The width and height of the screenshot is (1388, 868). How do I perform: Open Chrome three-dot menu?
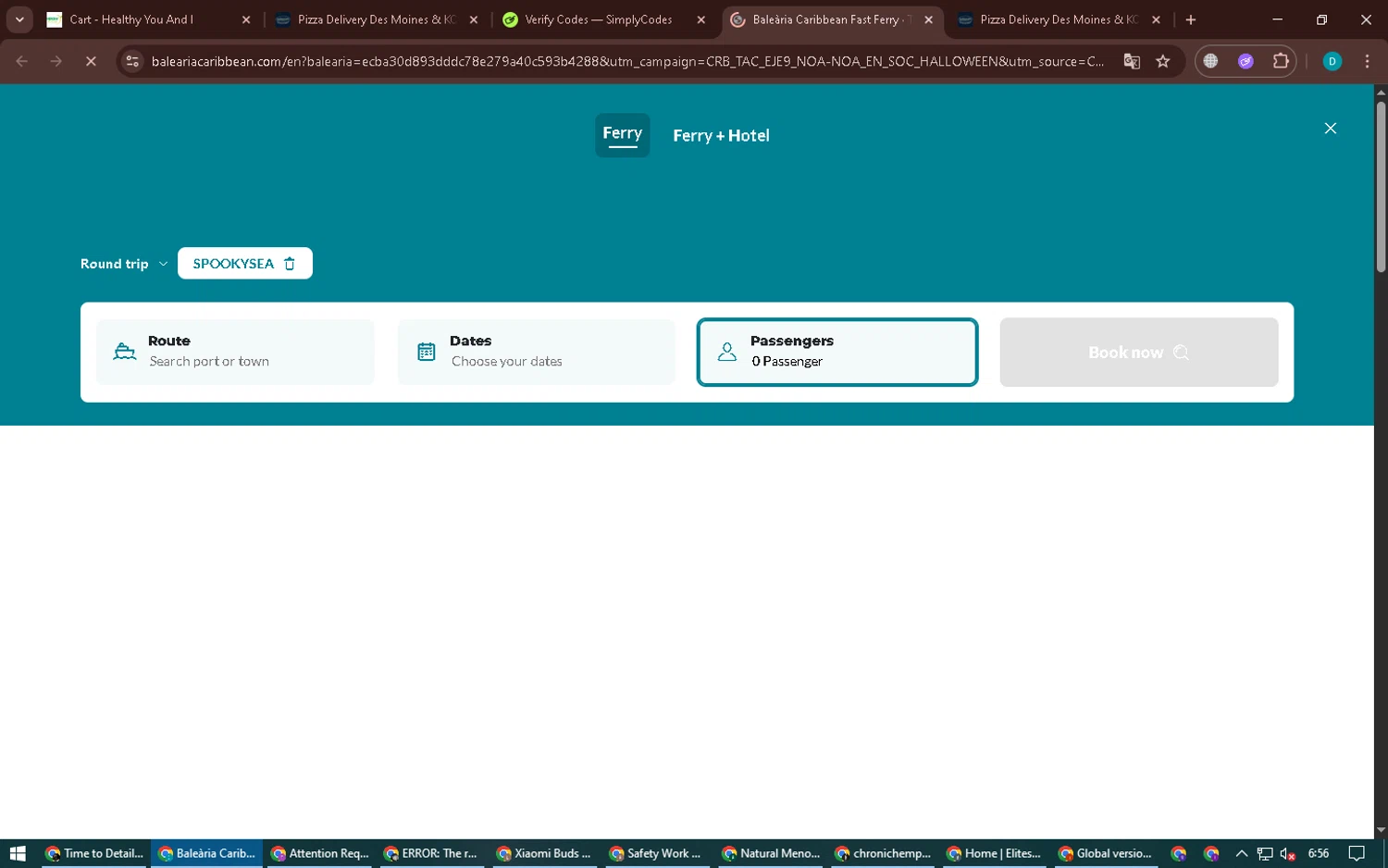click(1367, 61)
